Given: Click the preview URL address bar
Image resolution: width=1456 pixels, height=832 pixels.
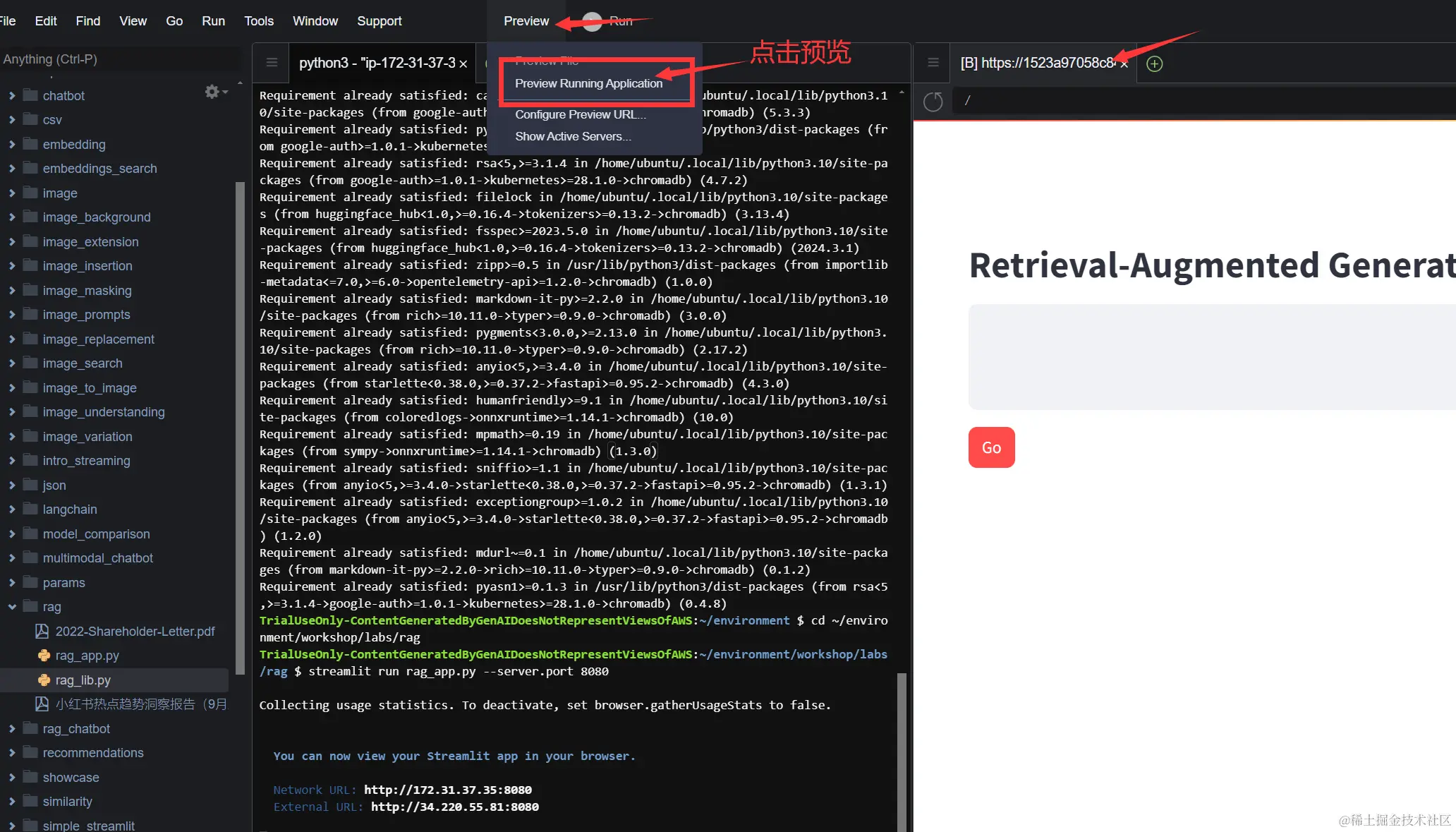Looking at the screenshot, I should click(x=1204, y=101).
